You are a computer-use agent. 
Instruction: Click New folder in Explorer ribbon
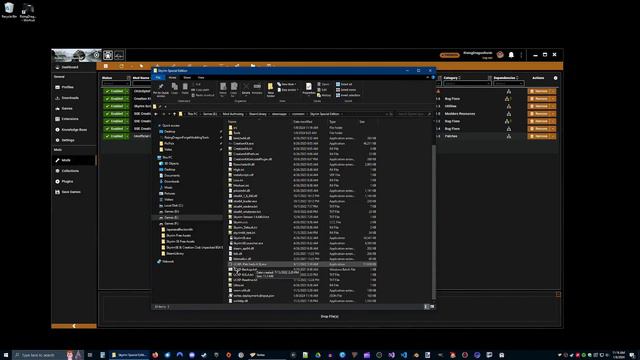coord(270,89)
